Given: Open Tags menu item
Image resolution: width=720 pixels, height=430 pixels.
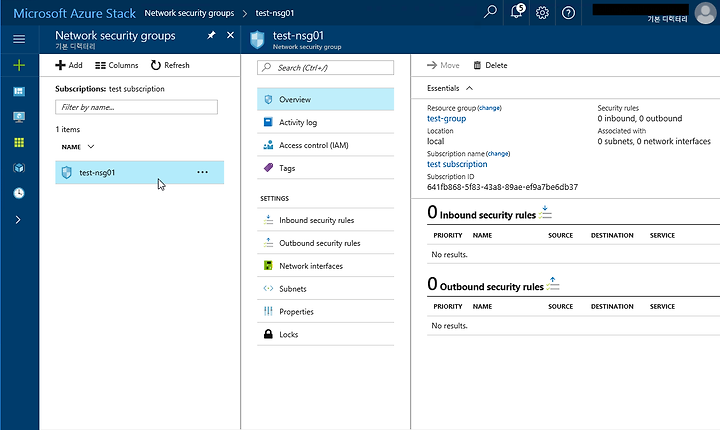Looking at the screenshot, I should (326, 168).
